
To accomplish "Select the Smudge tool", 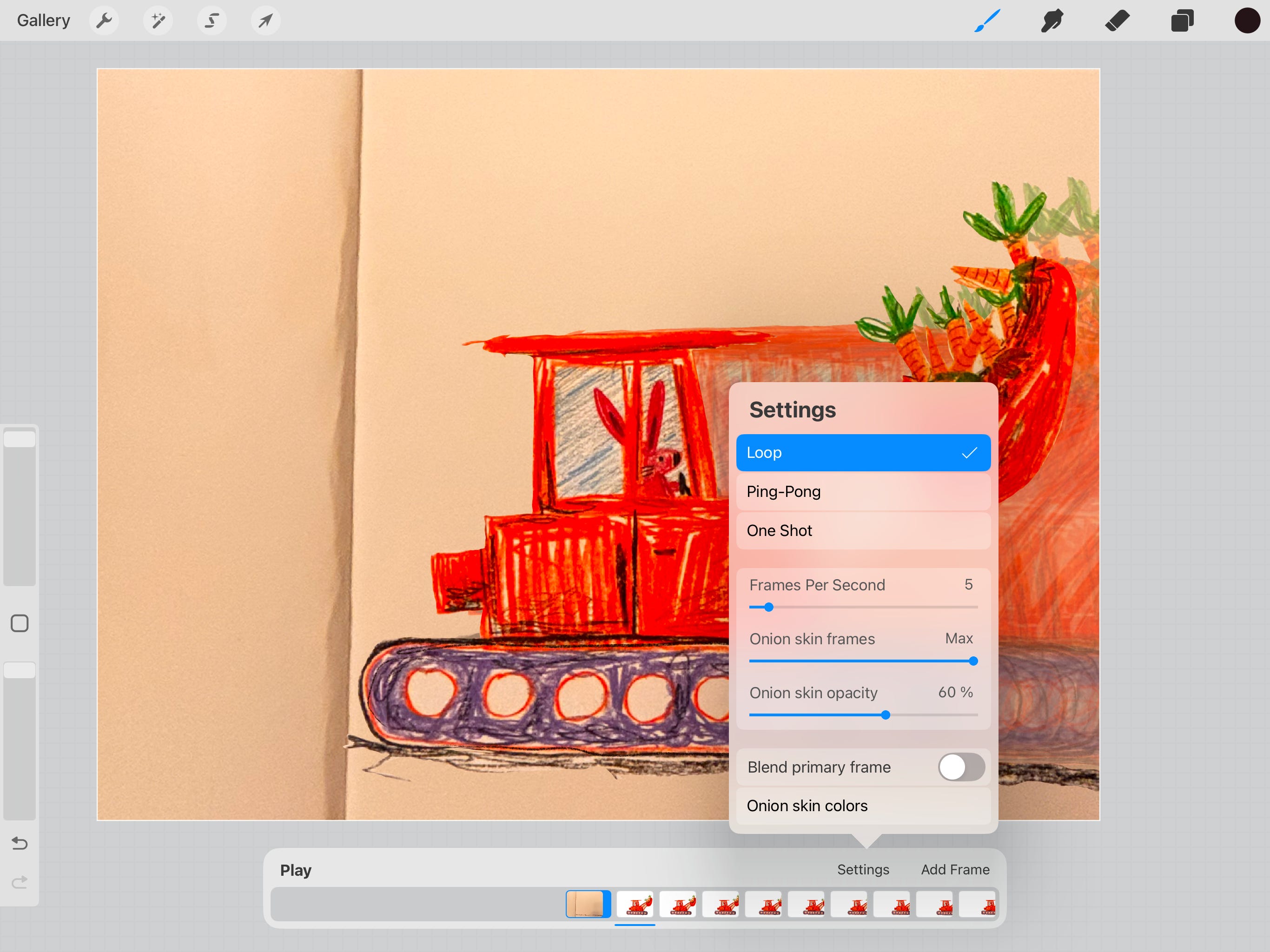I will click(x=1052, y=20).
